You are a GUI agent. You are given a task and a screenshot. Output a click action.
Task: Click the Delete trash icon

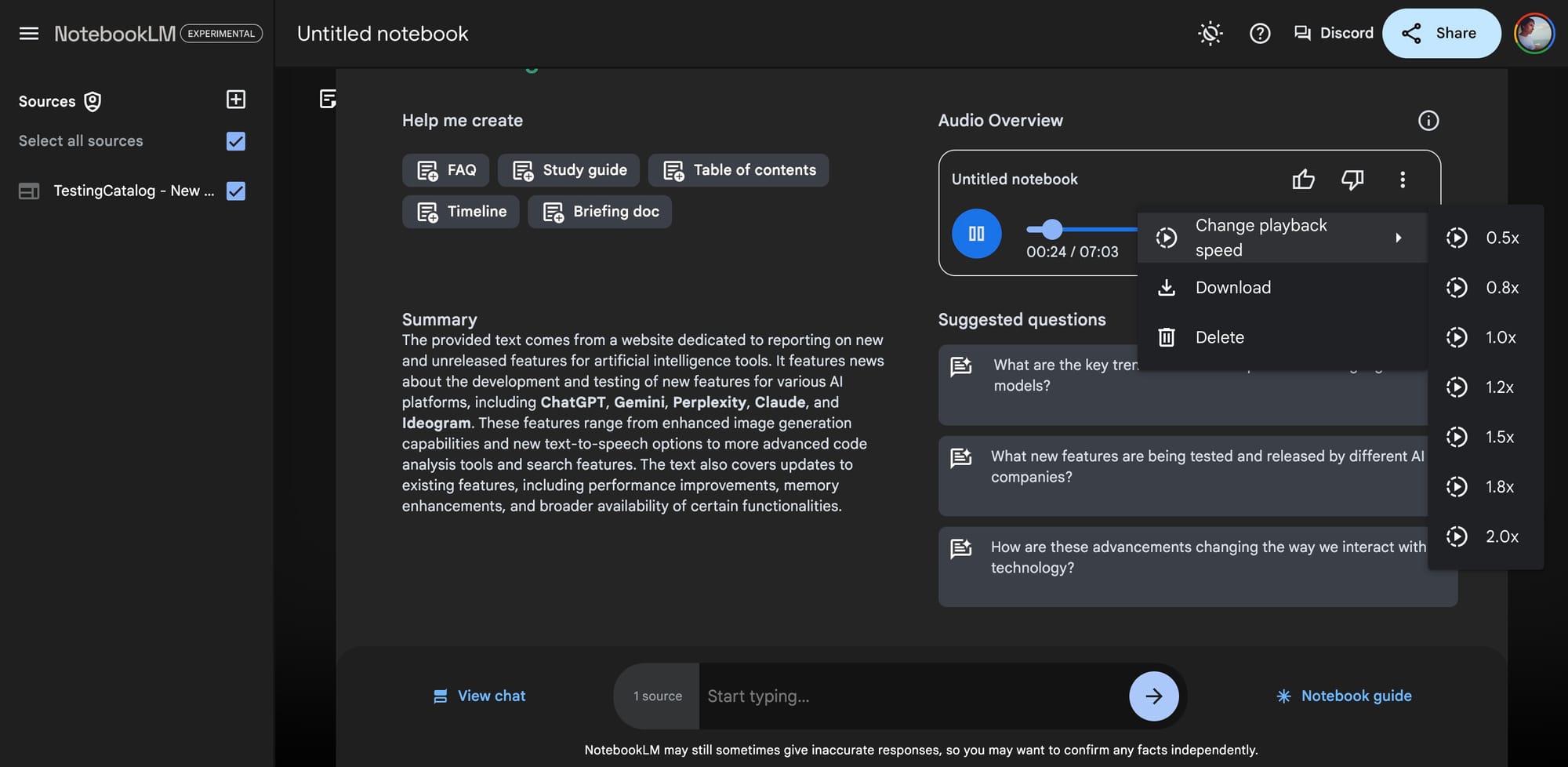[x=1167, y=337]
